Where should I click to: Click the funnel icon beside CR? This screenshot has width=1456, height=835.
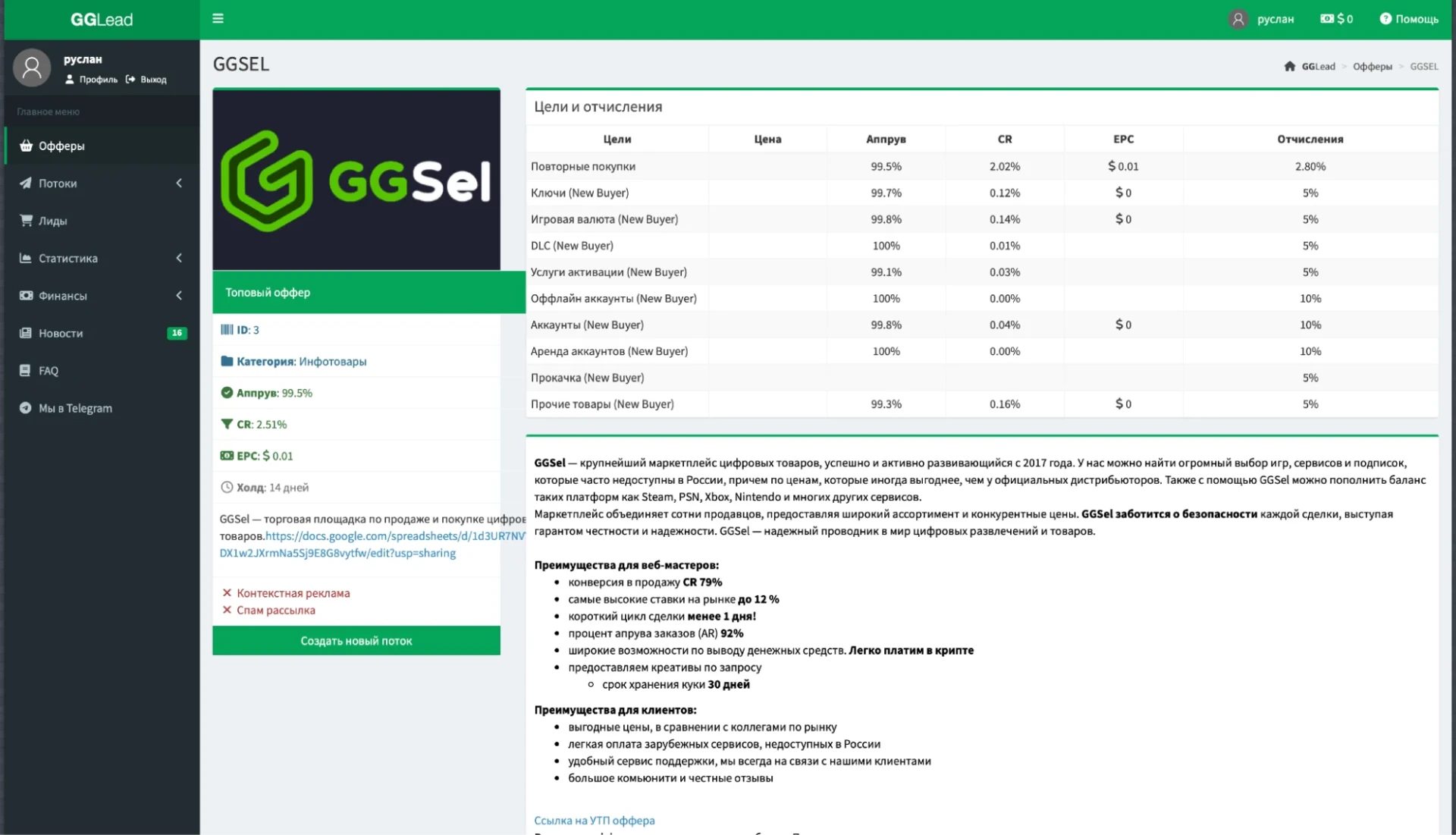[x=227, y=424]
